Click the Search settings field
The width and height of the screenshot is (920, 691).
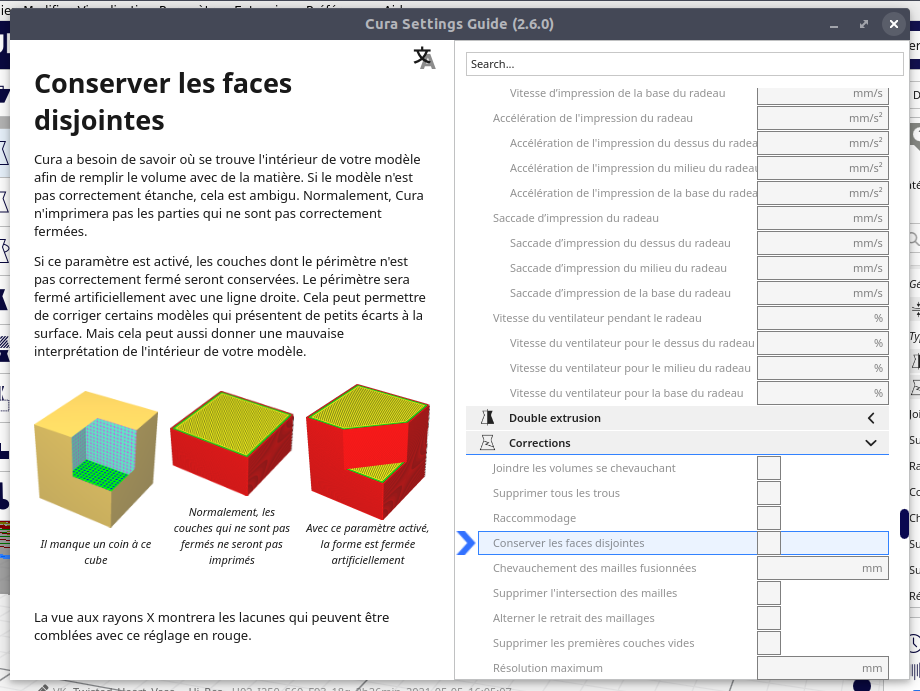pyautogui.click(x=685, y=64)
